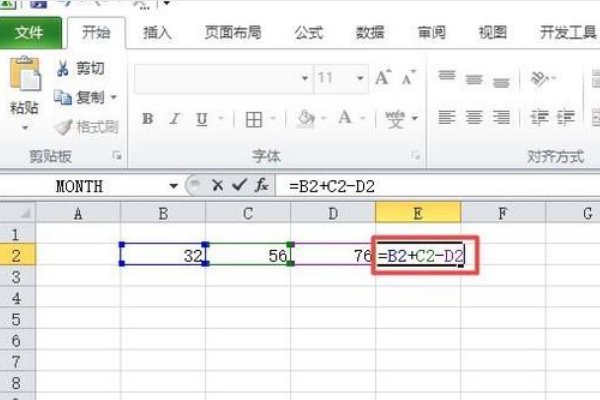Screen dimensions: 600x400
Task: Open the 开发工具 tab
Action: [x=568, y=33]
